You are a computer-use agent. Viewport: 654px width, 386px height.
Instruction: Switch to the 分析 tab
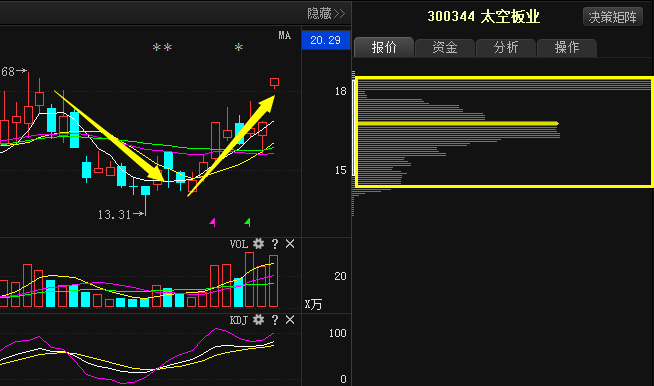[x=506, y=48]
